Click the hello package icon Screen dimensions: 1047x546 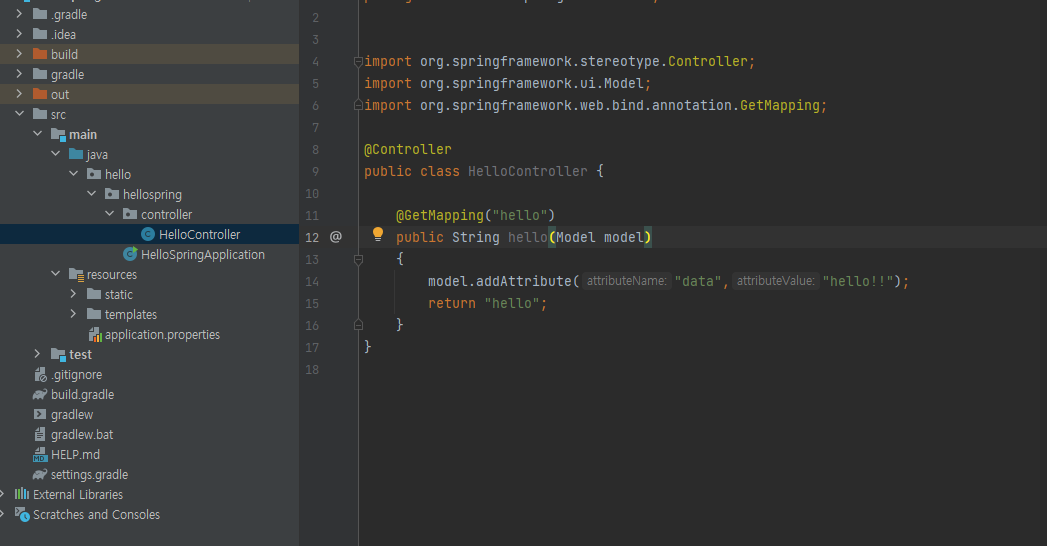[94, 174]
